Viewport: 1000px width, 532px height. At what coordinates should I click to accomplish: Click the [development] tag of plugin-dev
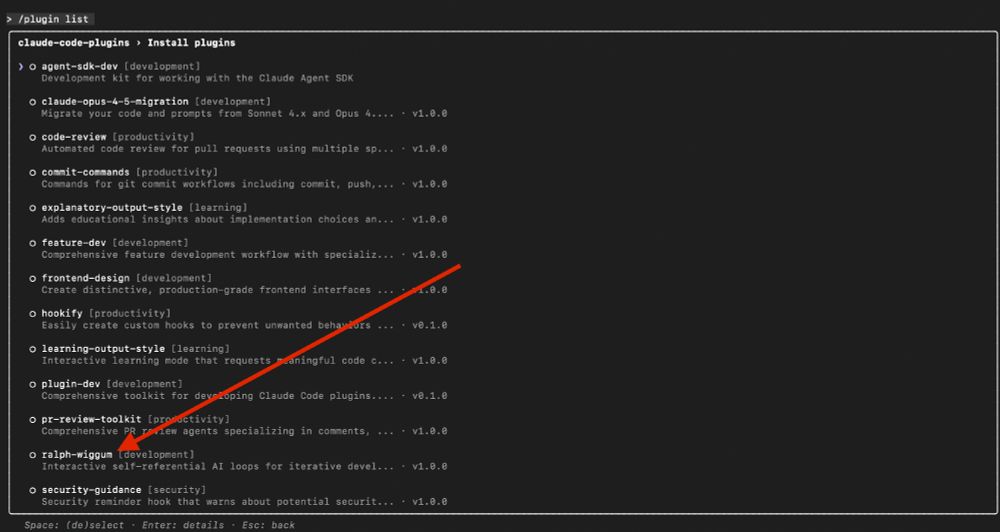(x=144, y=383)
